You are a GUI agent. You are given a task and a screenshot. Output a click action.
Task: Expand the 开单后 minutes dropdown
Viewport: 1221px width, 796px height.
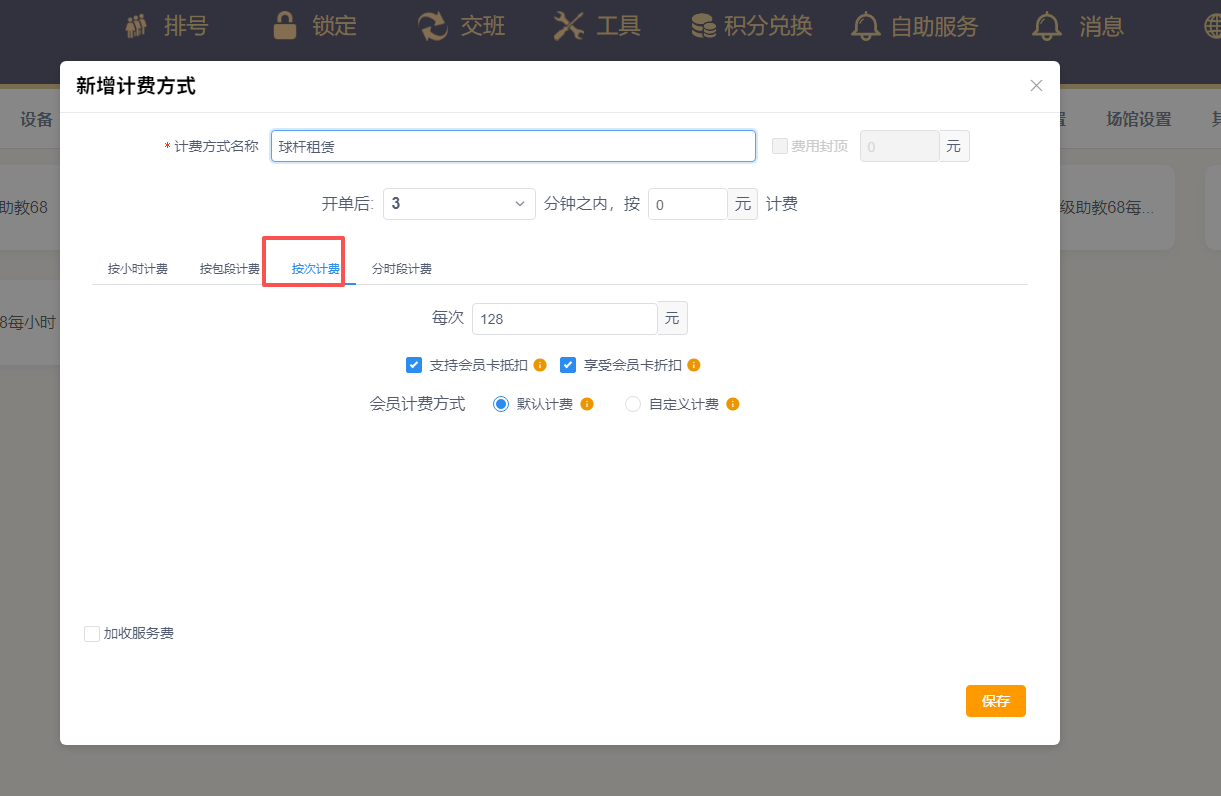point(459,204)
